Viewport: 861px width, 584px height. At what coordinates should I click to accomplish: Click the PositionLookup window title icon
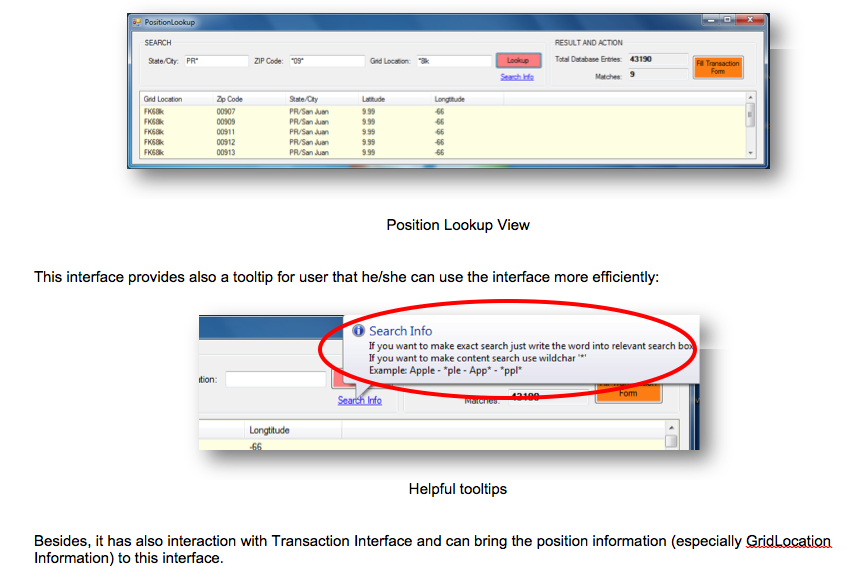[x=136, y=21]
